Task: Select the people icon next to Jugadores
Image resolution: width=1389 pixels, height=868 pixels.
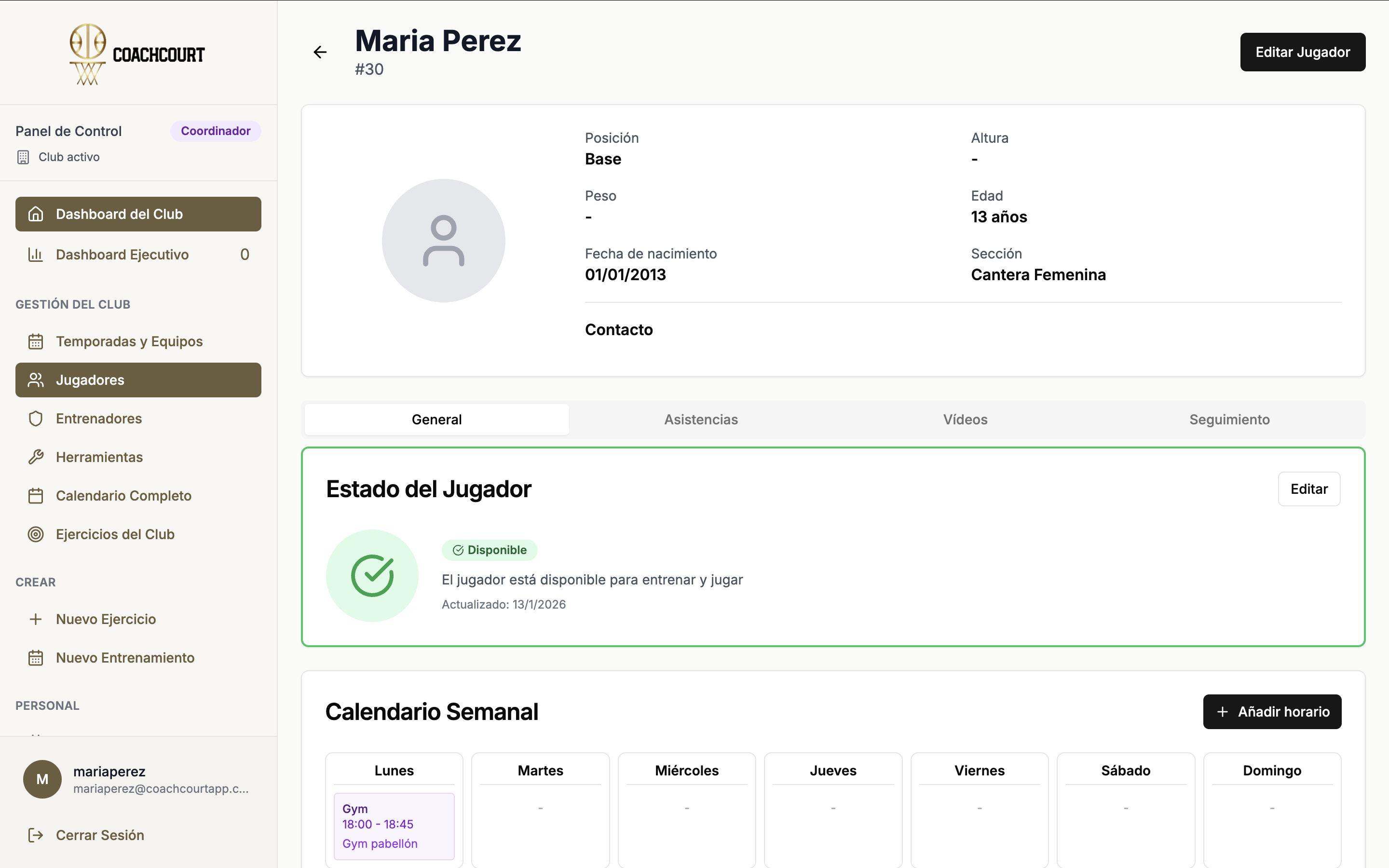Action: tap(36, 380)
